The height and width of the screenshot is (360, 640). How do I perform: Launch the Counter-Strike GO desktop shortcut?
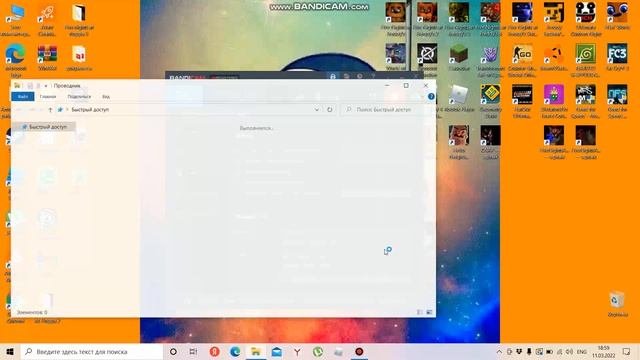tap(522, 60)
